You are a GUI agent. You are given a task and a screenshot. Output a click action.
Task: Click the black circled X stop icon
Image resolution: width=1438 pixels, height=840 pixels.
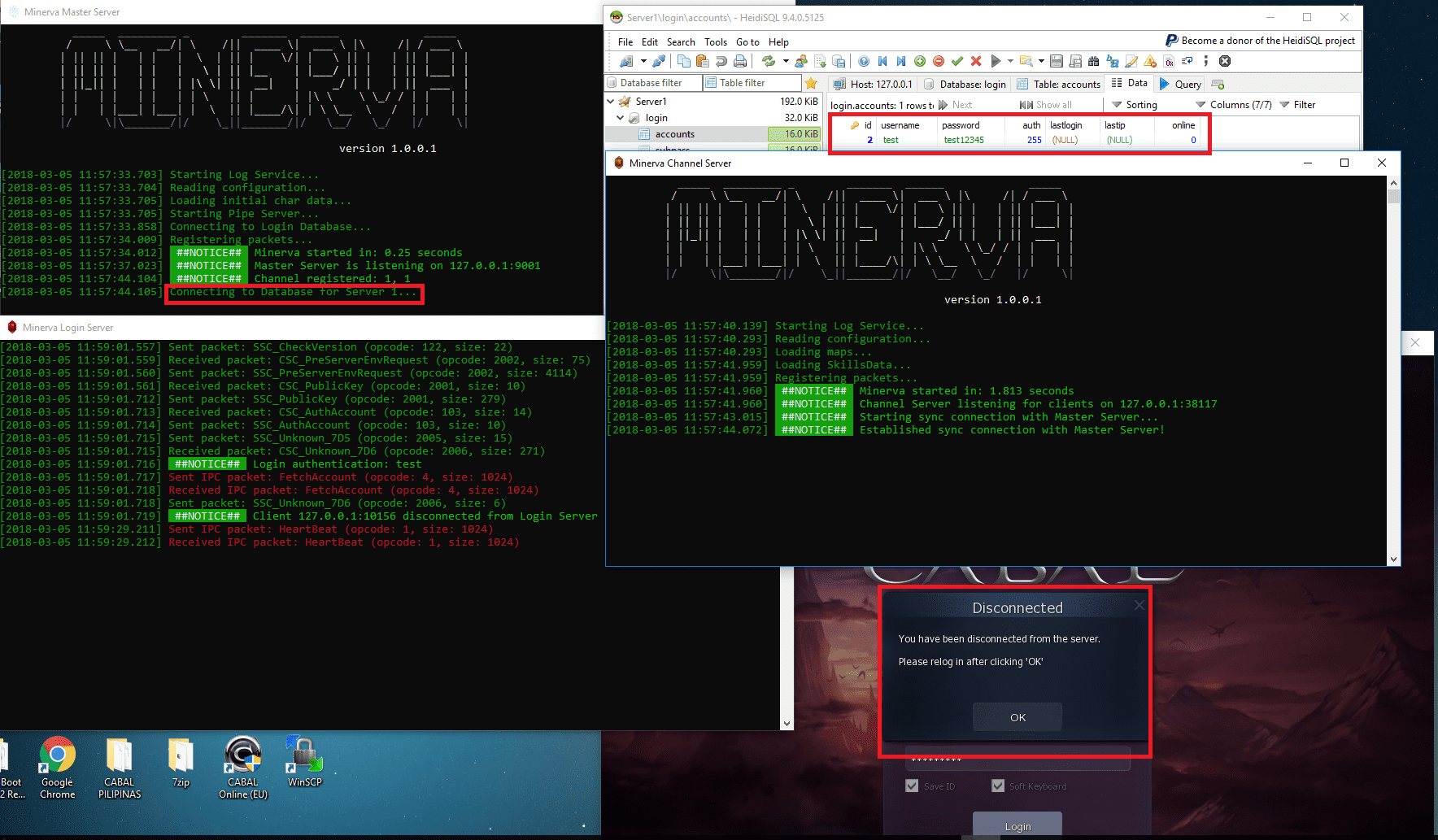[1225, 61]
